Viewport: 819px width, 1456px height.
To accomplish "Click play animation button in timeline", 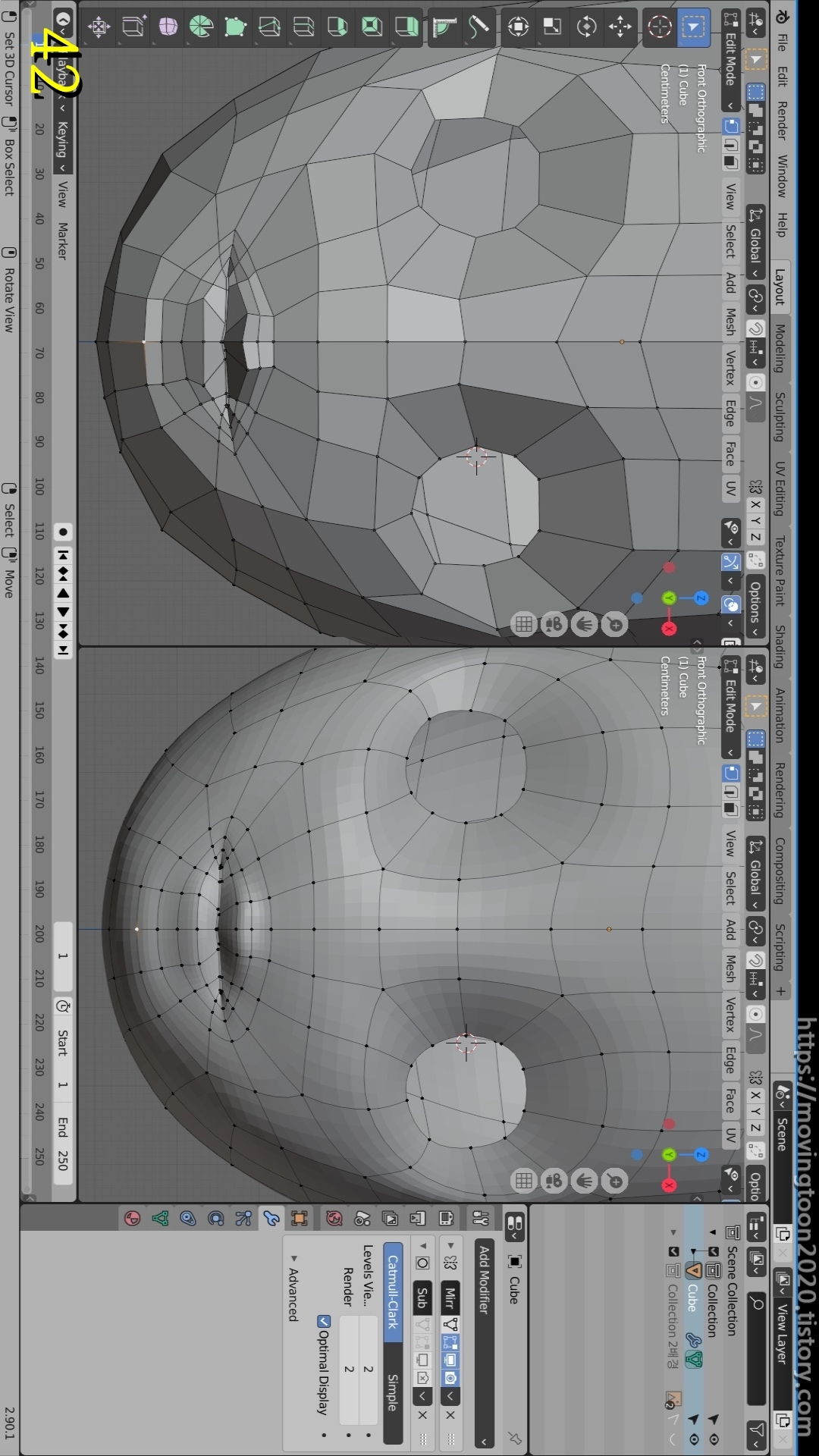I will [63, 611].
